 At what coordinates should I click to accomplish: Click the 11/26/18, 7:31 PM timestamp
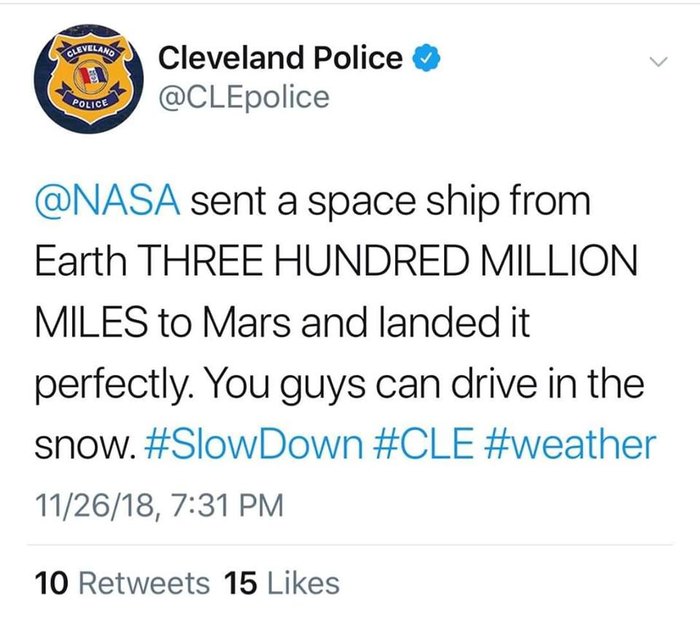pos(159,506)
